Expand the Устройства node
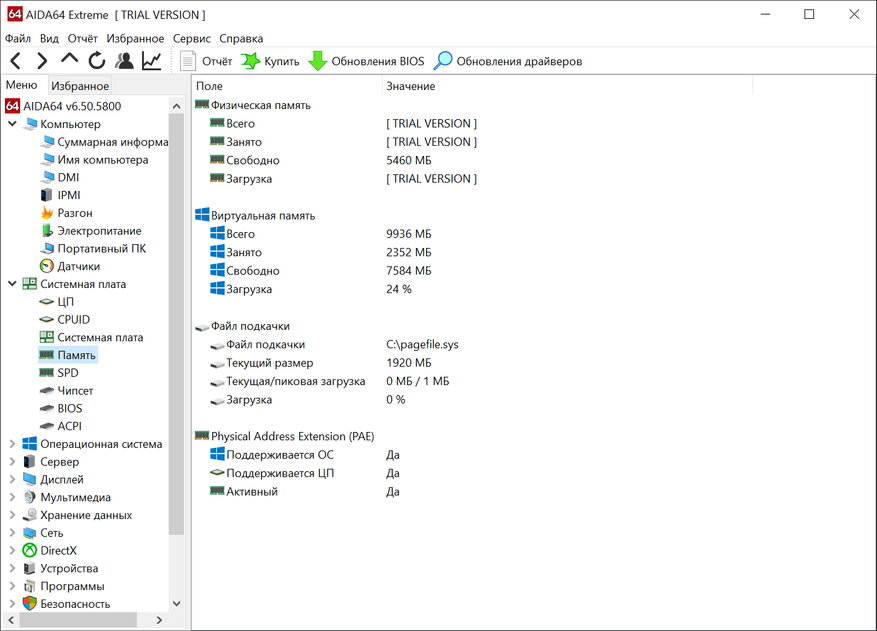 [12, 568]
